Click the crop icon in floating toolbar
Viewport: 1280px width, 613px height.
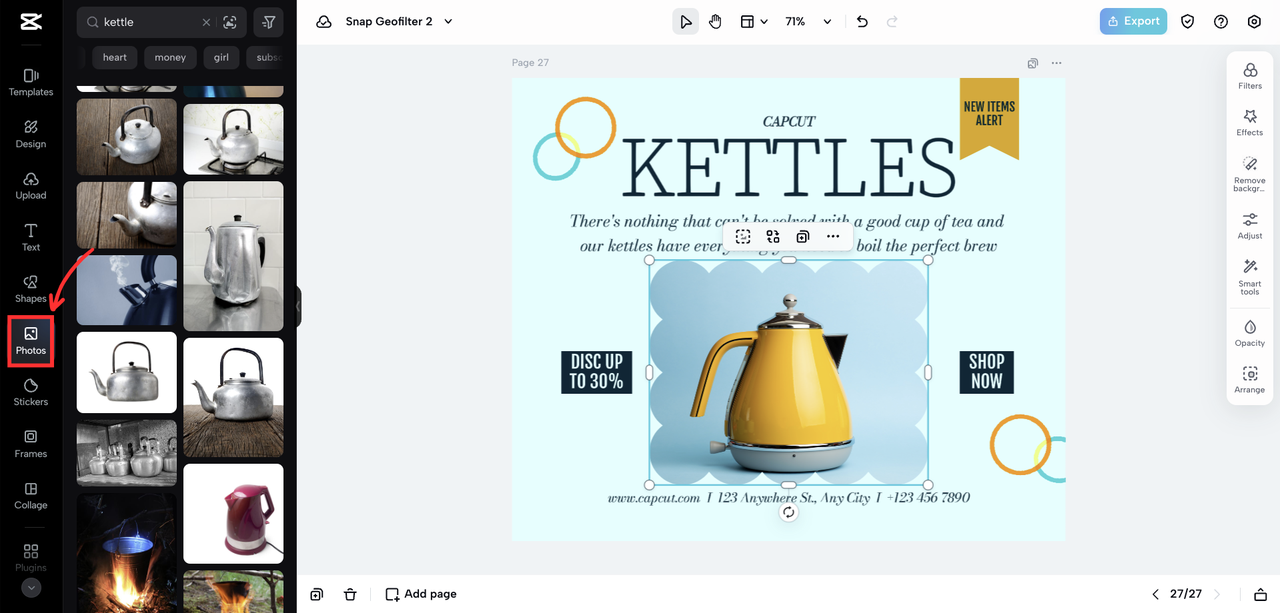click(743, 237)
